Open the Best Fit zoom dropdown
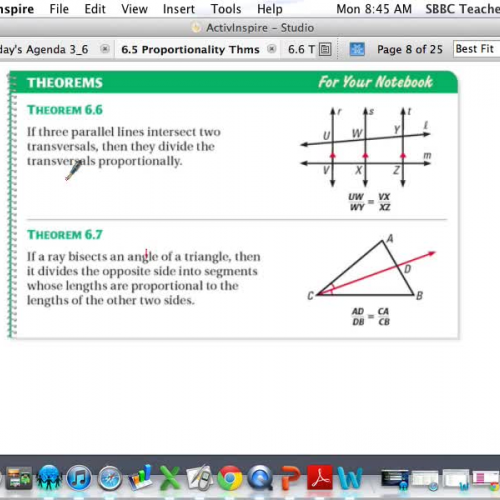Viewport: 500px width, 500px height. click(476, 49)
